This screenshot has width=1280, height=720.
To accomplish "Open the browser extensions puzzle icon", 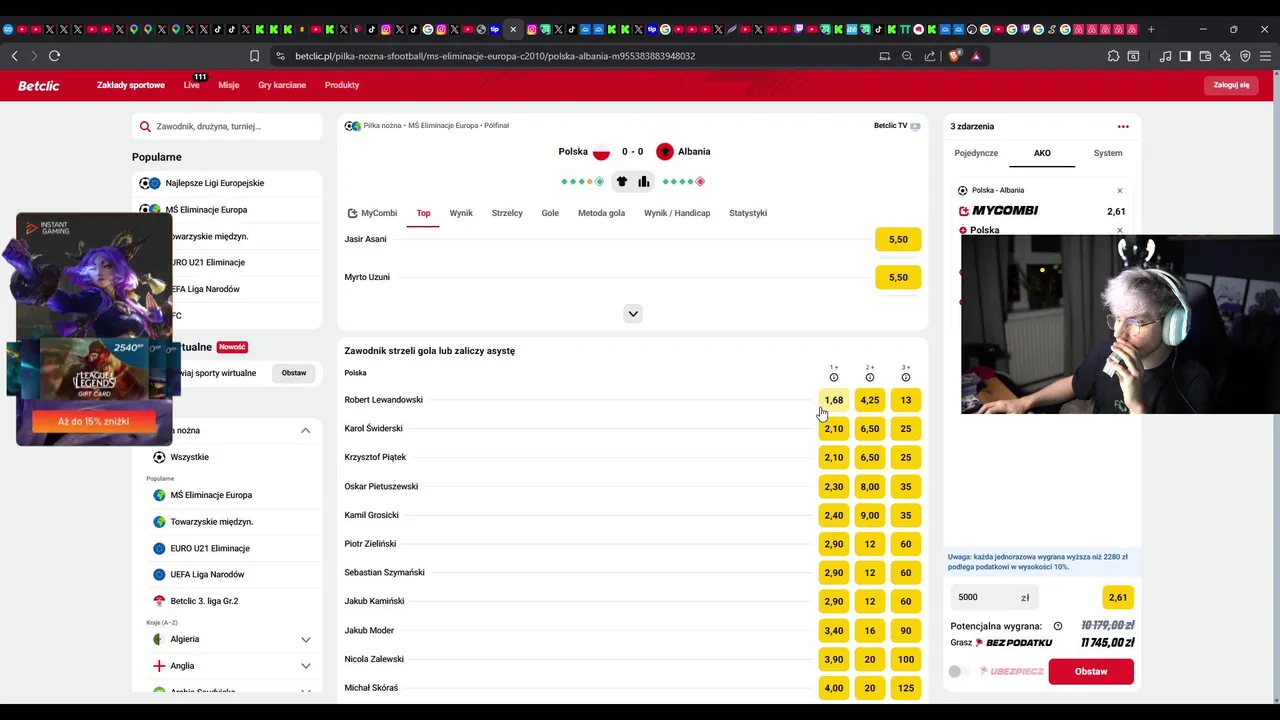I will [1113, 56].
